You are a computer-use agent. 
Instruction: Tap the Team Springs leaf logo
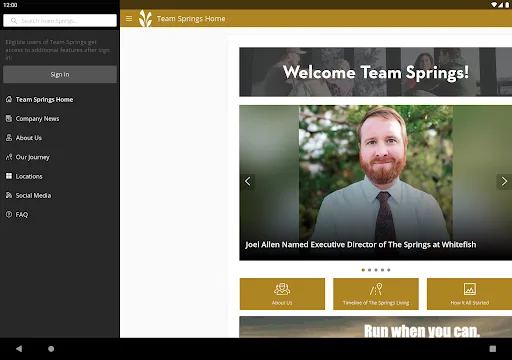[x=145, y=18]
